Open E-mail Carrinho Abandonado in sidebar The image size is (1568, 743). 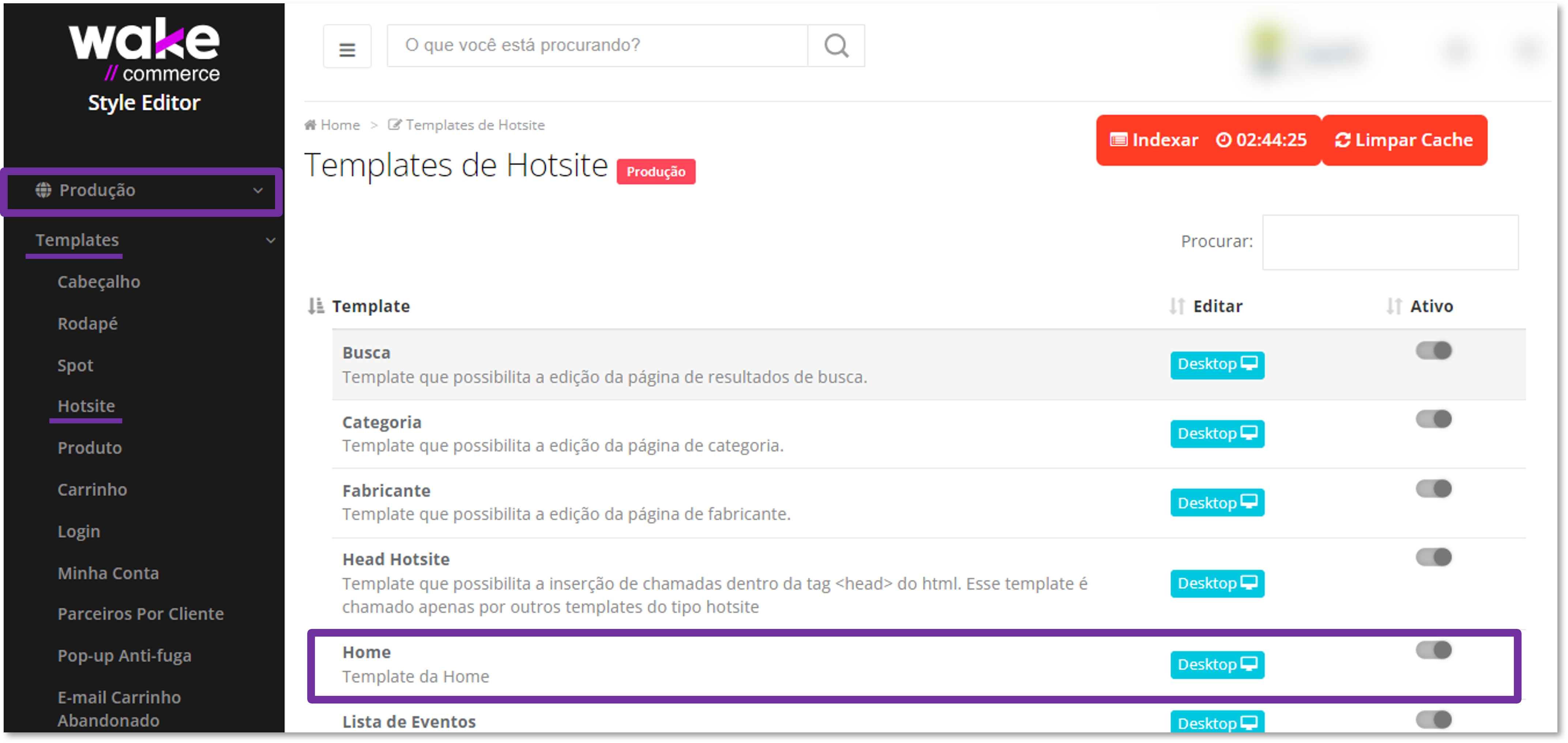coord(119,709)
